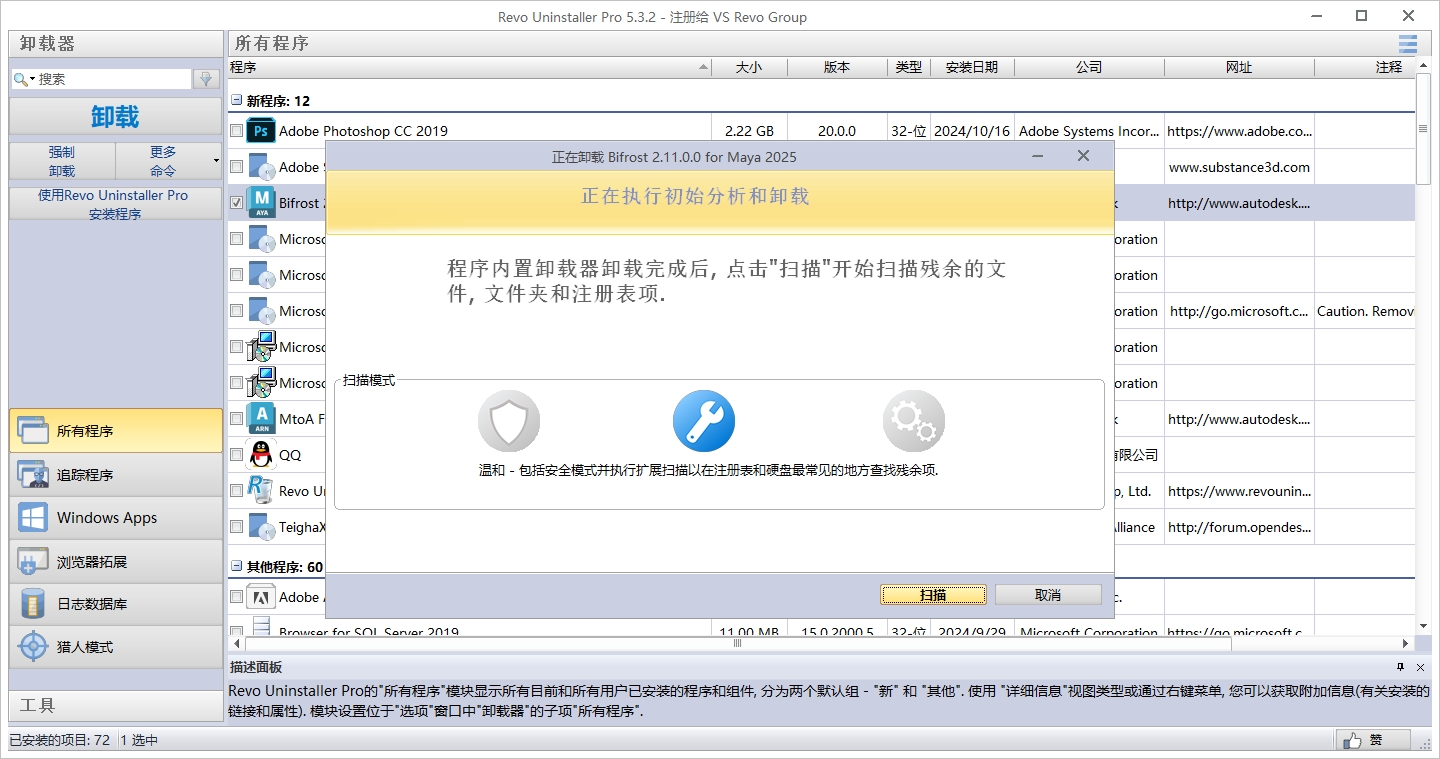This screenshot has height=759, width=1440.
Task: Open 追踪程序 in the sidebar
Action: click(116, 475)
